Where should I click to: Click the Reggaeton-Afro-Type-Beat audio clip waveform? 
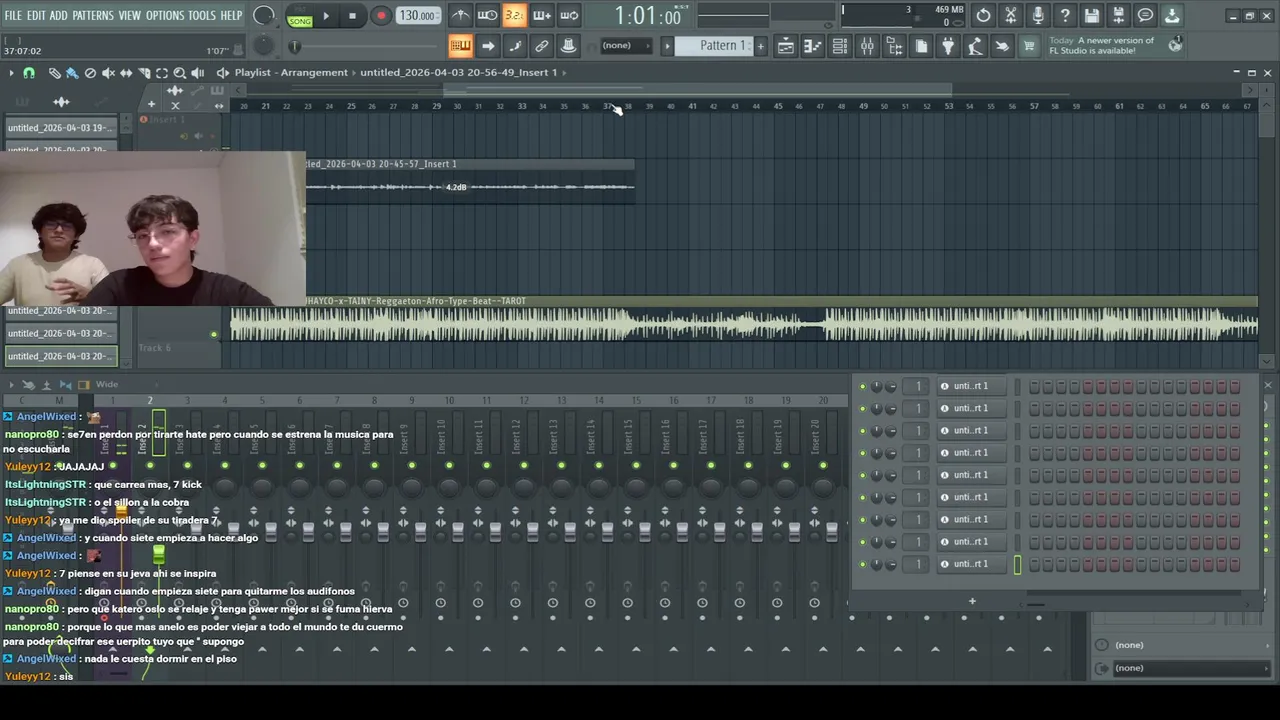[744, 324]
